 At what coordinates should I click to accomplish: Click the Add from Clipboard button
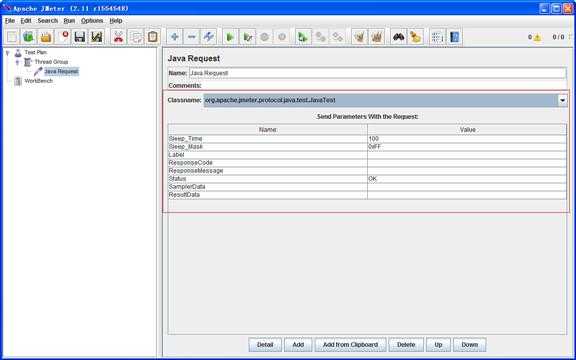point(350,345)
